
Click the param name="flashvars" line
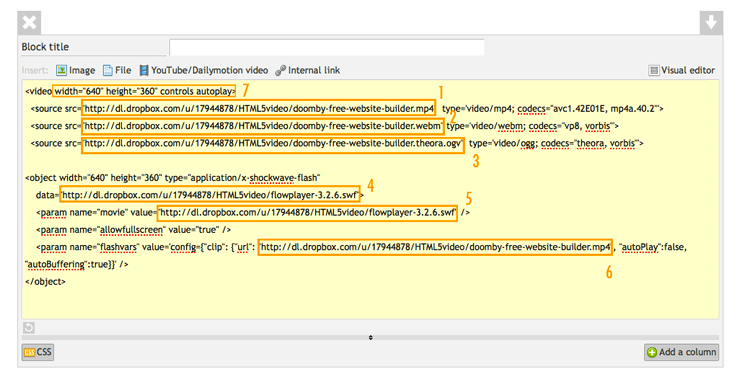361,247
